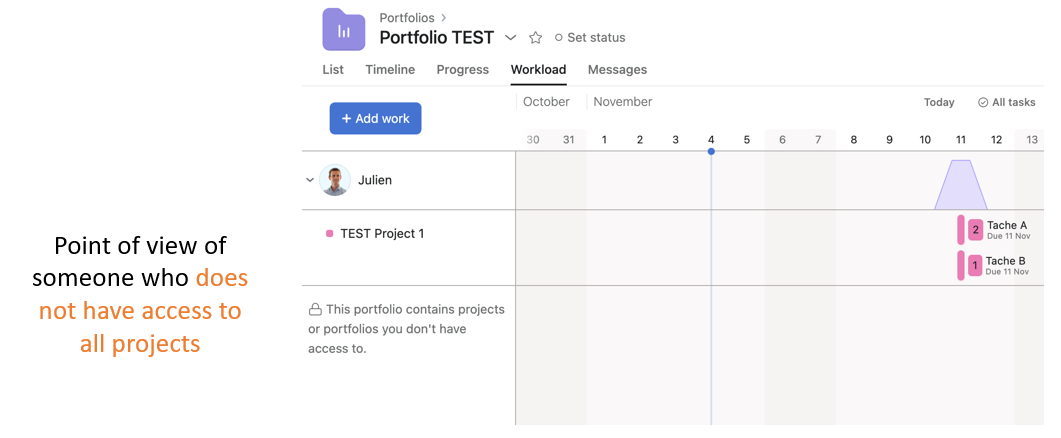The height and width of the screenshot is (438, 1061).
Task: Open the Messages tab
Action: [x=617, y=70]
